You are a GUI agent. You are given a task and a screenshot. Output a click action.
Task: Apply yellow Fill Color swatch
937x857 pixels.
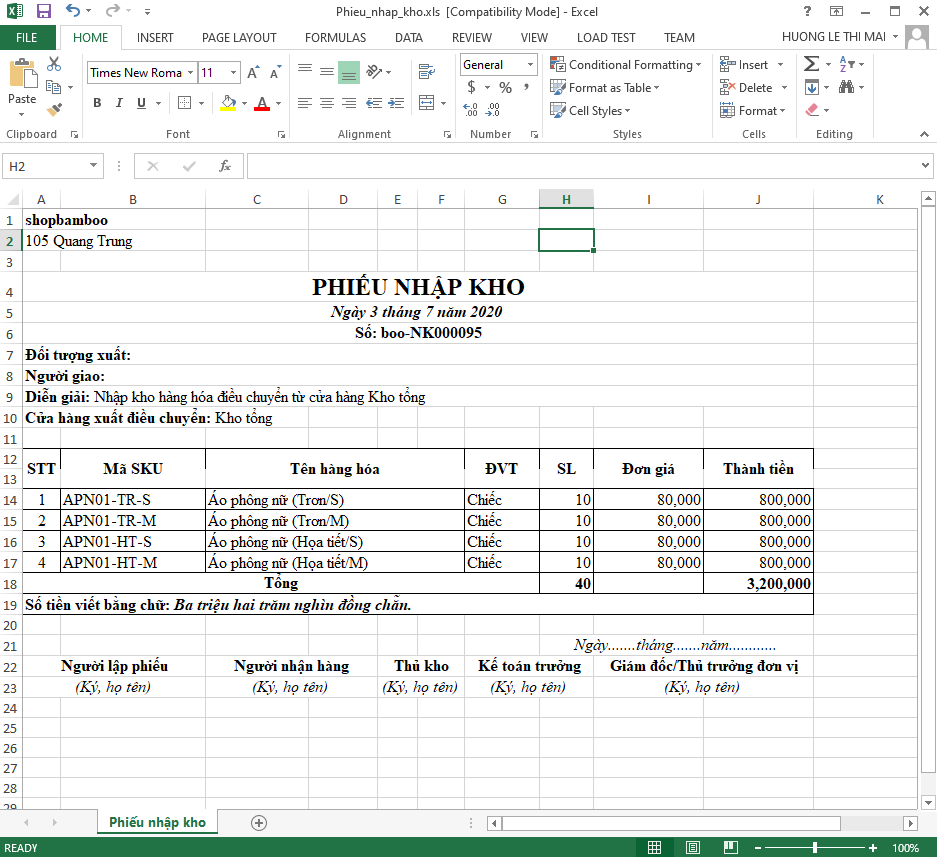tap(228, 103)
